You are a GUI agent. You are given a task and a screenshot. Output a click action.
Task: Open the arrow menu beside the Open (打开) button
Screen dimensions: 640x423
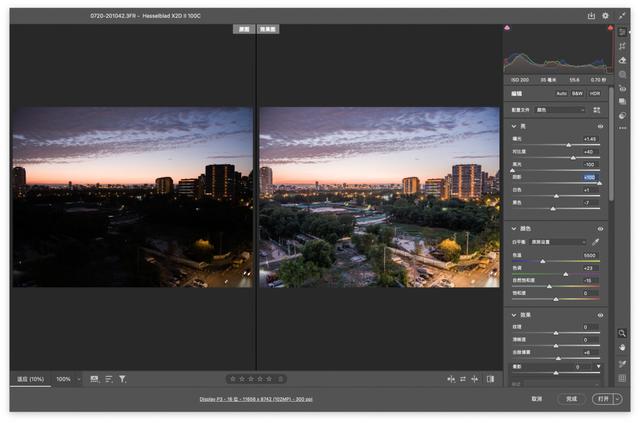pyautogui.click(x=618, y=399)
